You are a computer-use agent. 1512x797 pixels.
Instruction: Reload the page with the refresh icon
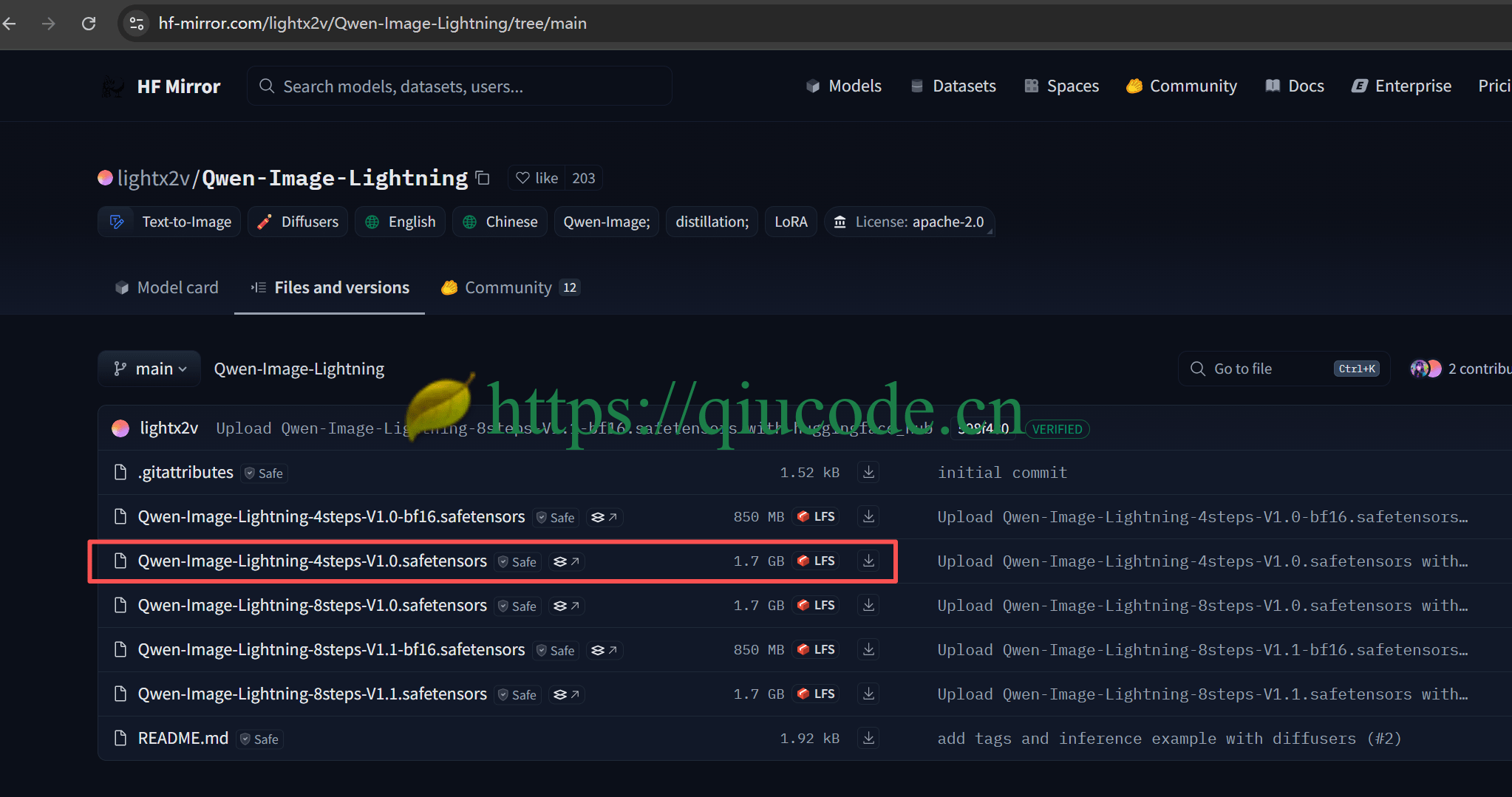89,24
